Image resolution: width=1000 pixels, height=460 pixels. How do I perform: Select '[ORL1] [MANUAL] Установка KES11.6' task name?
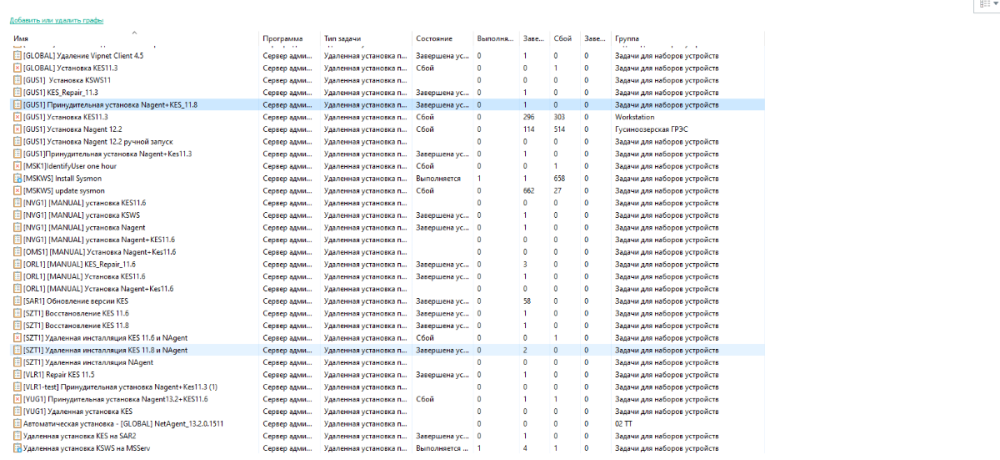point(84,276)
